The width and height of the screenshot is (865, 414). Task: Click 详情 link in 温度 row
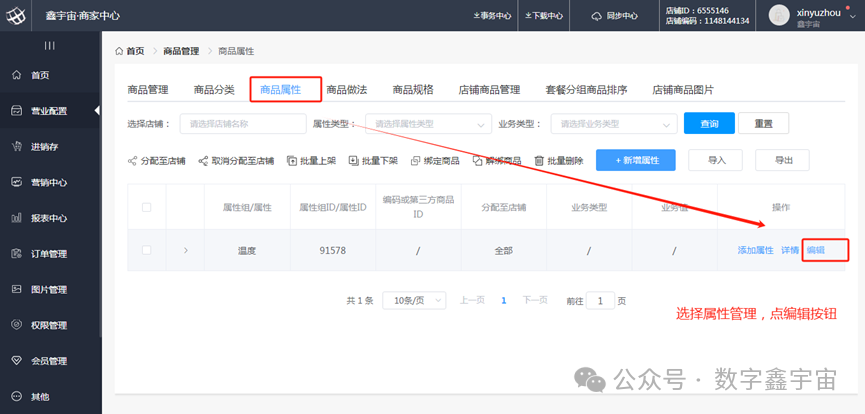point(789,250)
